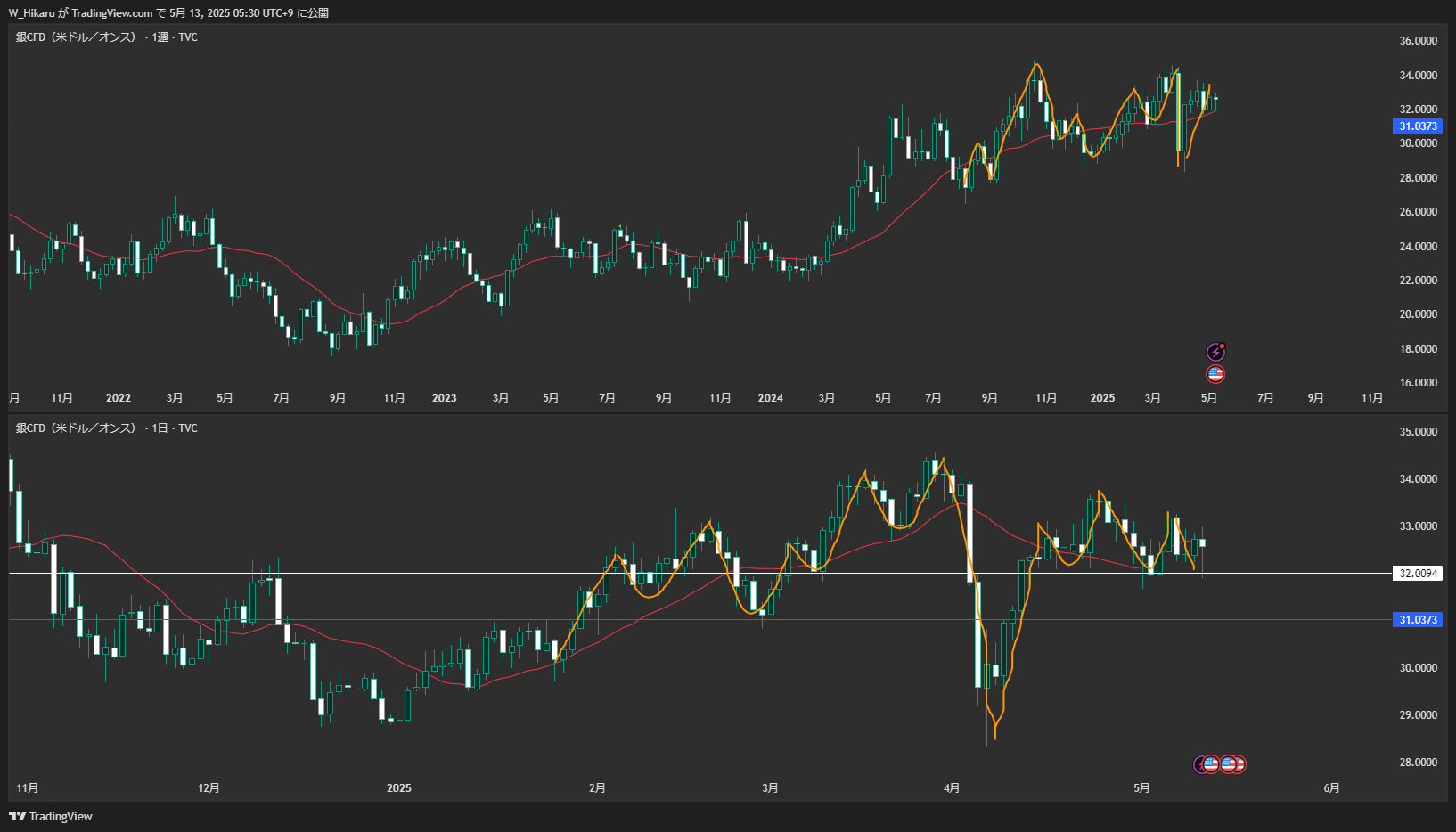Click the 2024 label on weekly time axis
The image size is (1456, 832).
click(x=771, y=398)
